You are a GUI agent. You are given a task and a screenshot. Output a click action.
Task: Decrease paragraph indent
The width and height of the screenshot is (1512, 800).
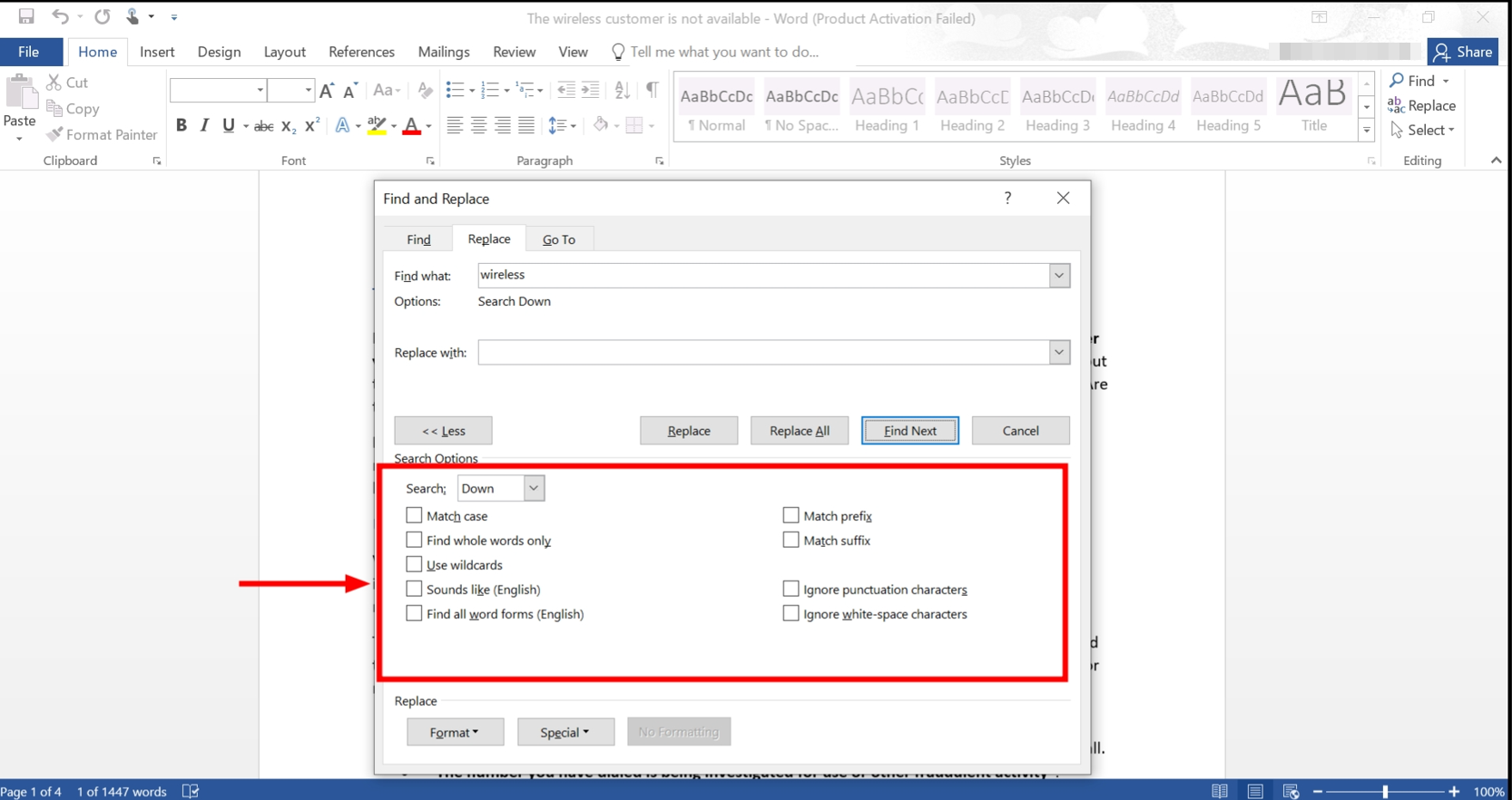pyautogui.click(x=566, y=90)
